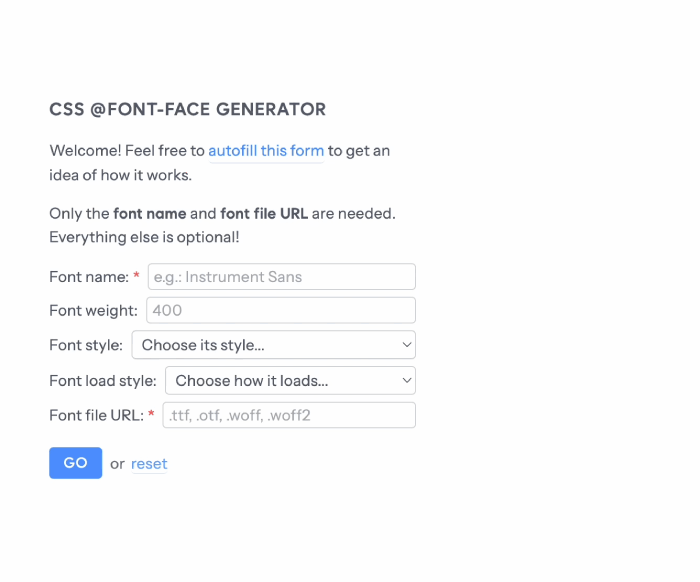Click the red asterisk beside Font name
The image size is (700, 582).
pos(137,275)
